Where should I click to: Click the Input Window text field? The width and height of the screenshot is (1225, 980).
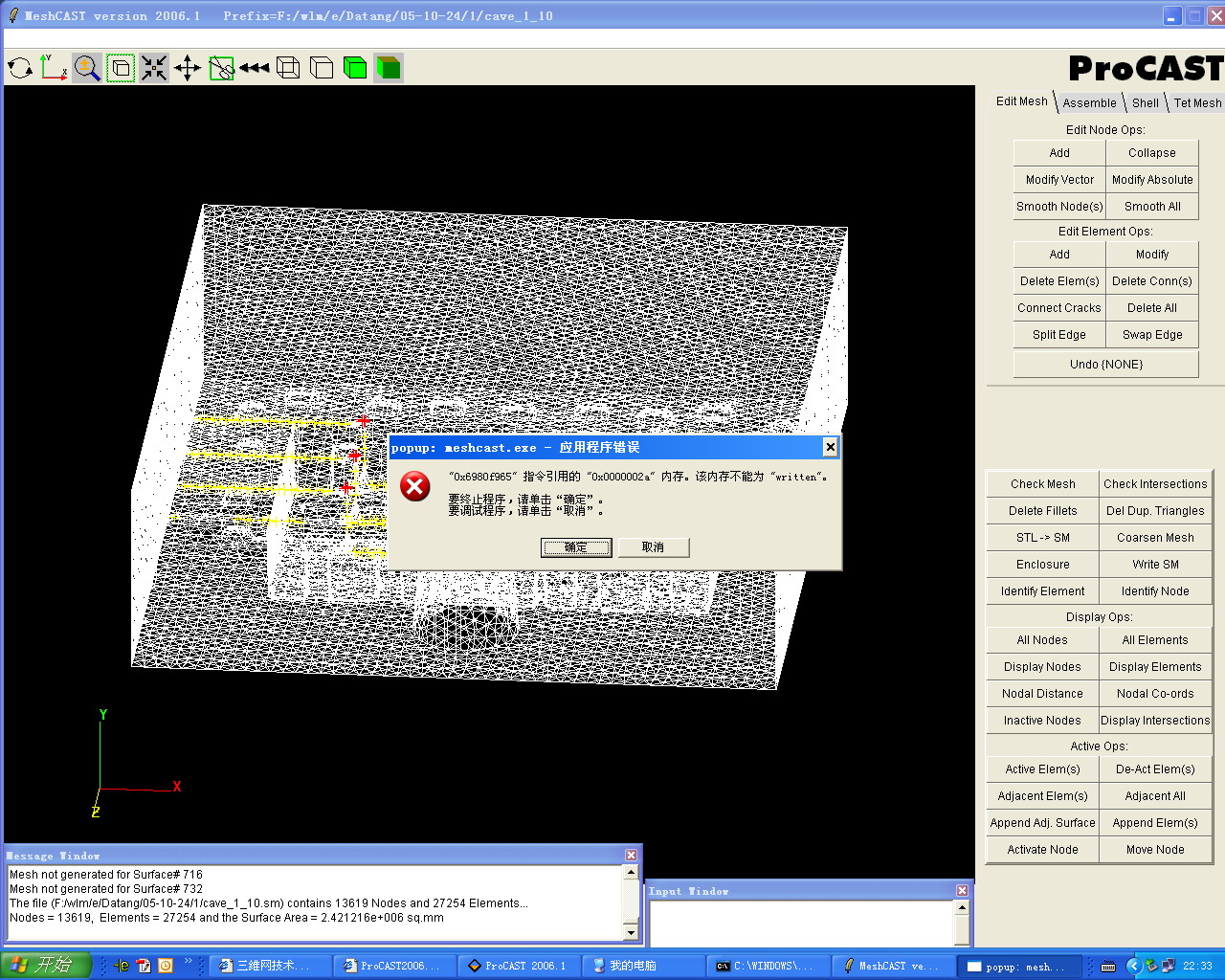802,923
